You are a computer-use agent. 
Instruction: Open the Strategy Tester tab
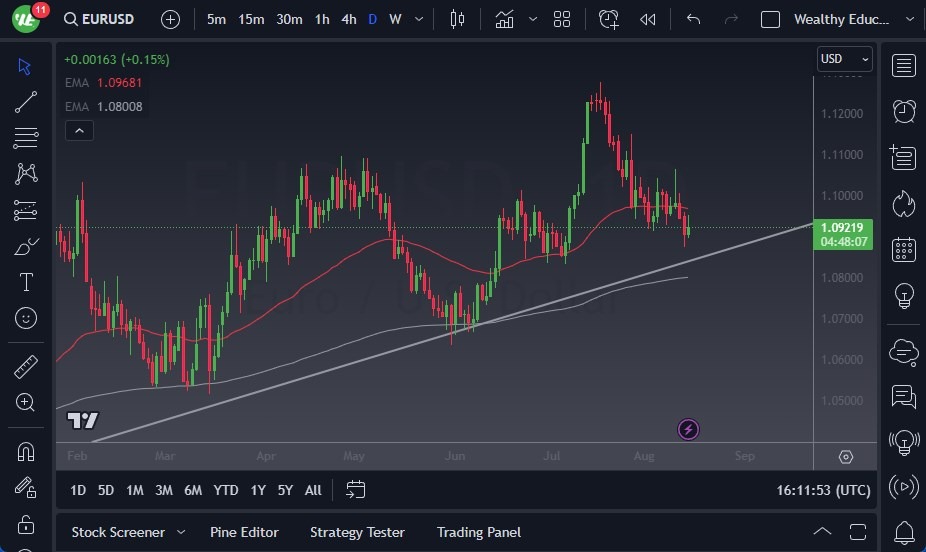coord(357,532)
